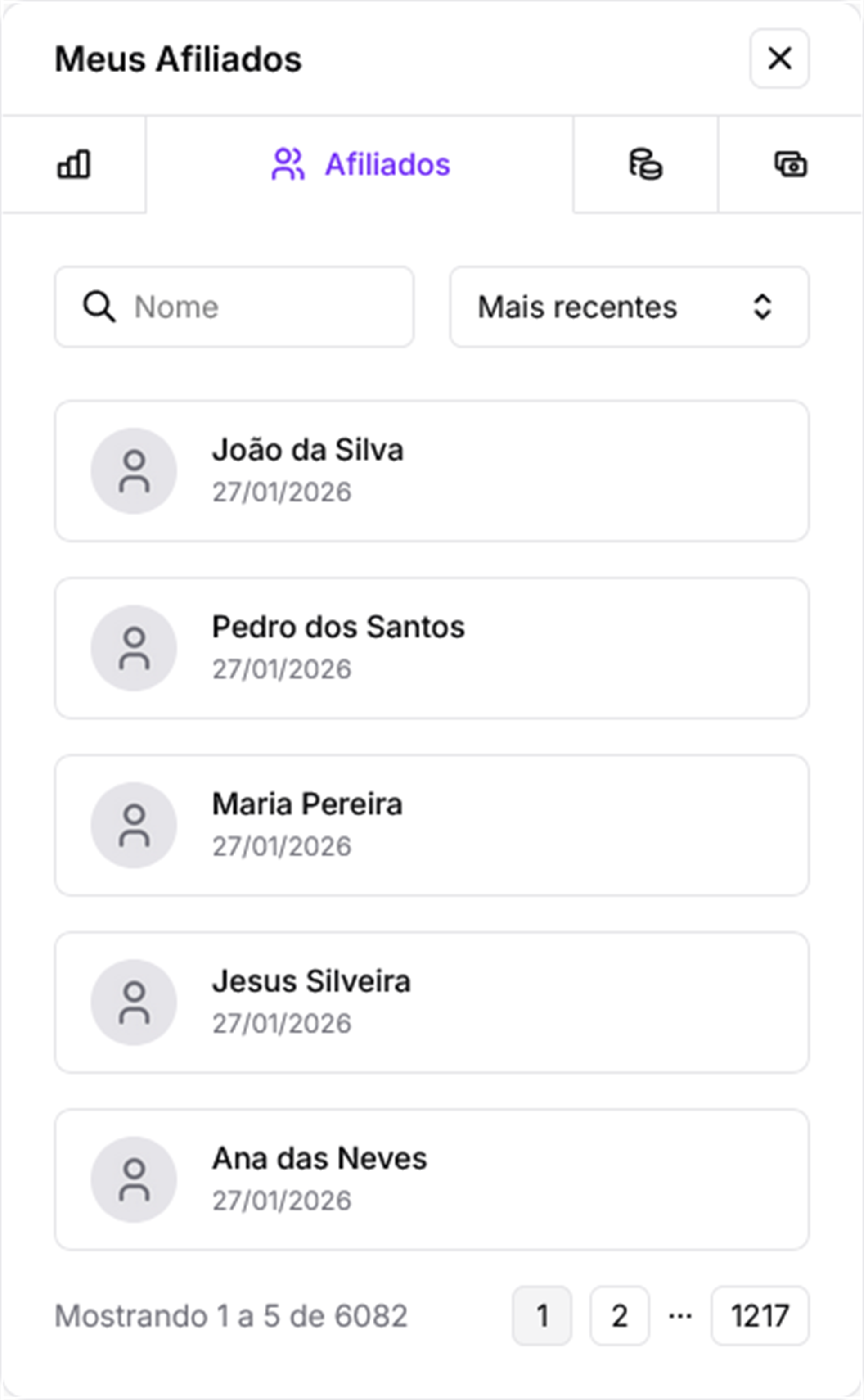Jump to last page 1217

tap(760, 1316)
